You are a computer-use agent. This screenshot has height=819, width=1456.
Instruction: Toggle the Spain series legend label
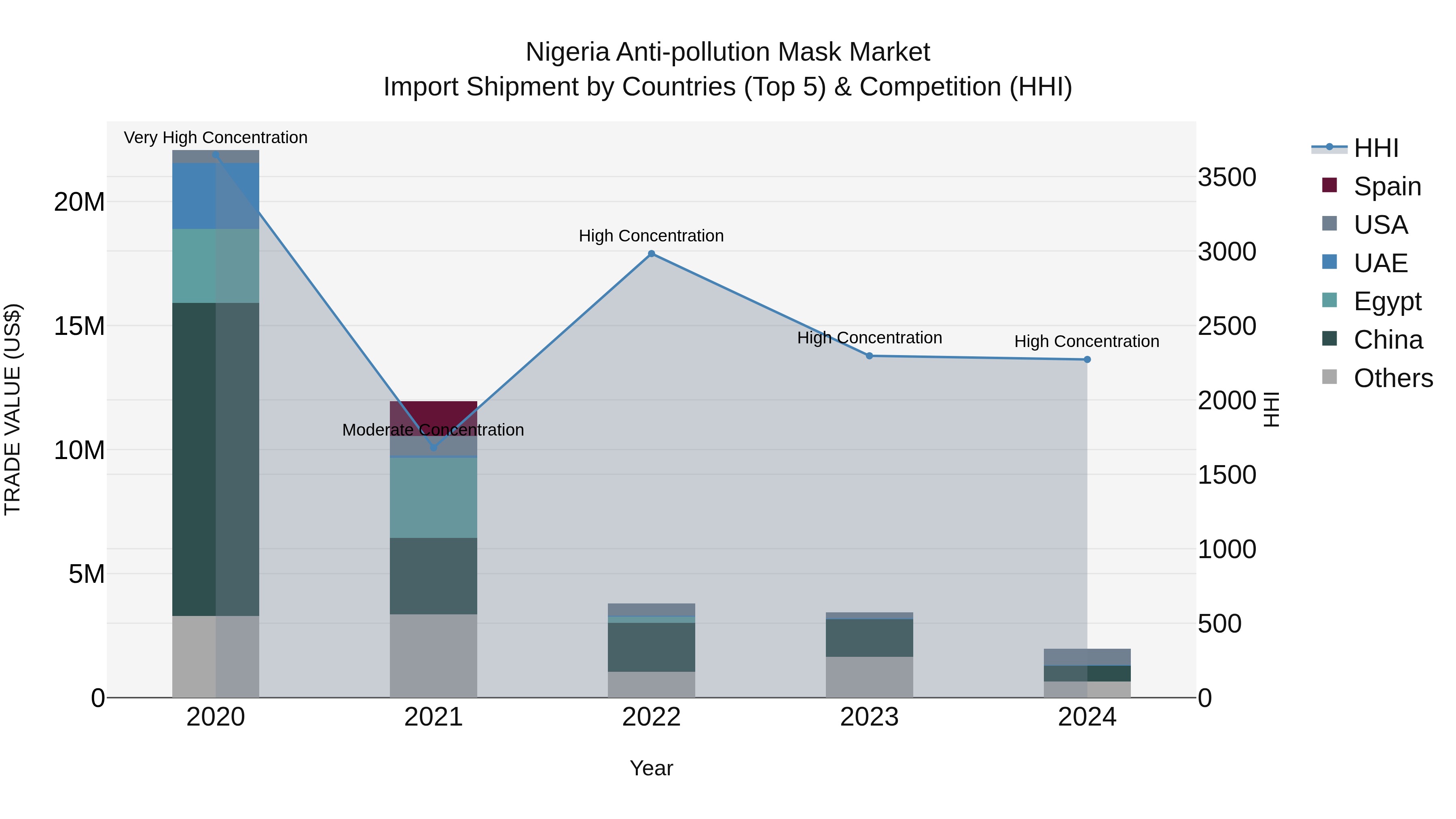pos(1388,186)
